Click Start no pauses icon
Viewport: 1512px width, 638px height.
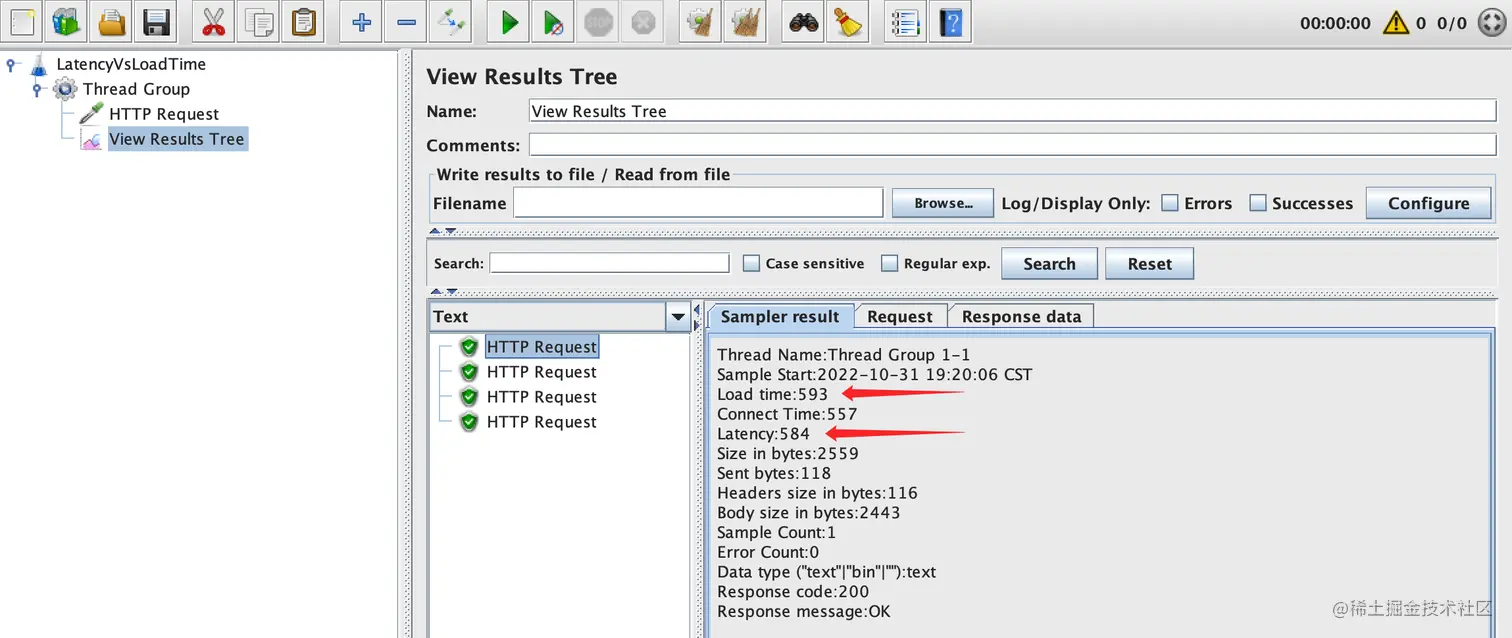tap(554, 22)
